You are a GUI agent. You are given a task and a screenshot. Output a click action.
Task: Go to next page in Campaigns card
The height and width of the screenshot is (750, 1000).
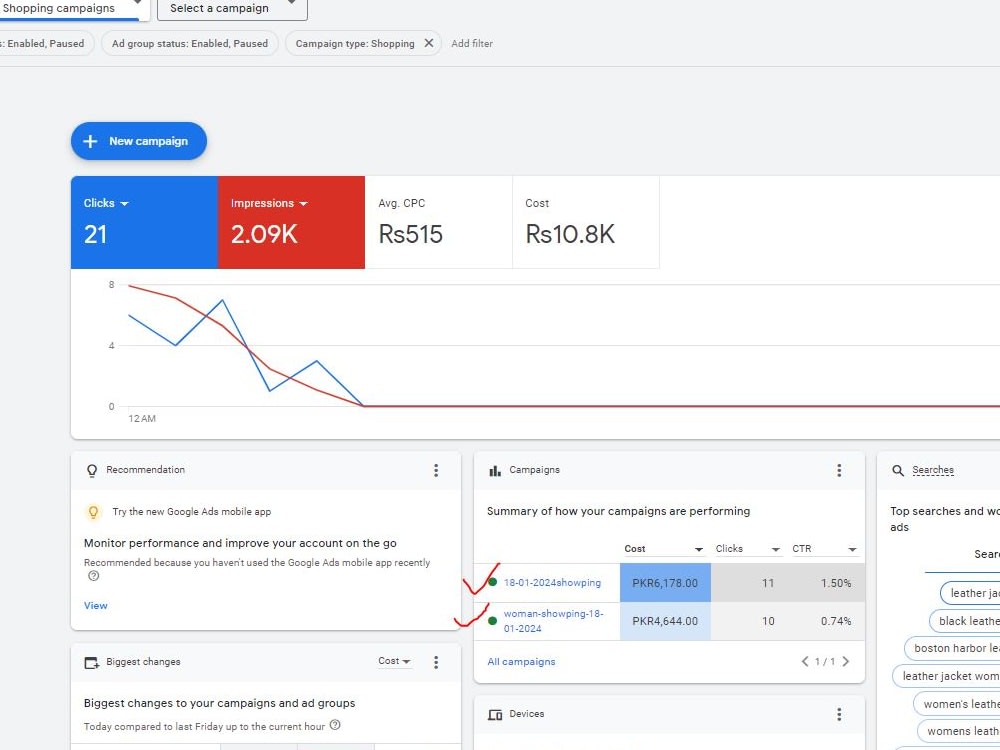point(846,661)
